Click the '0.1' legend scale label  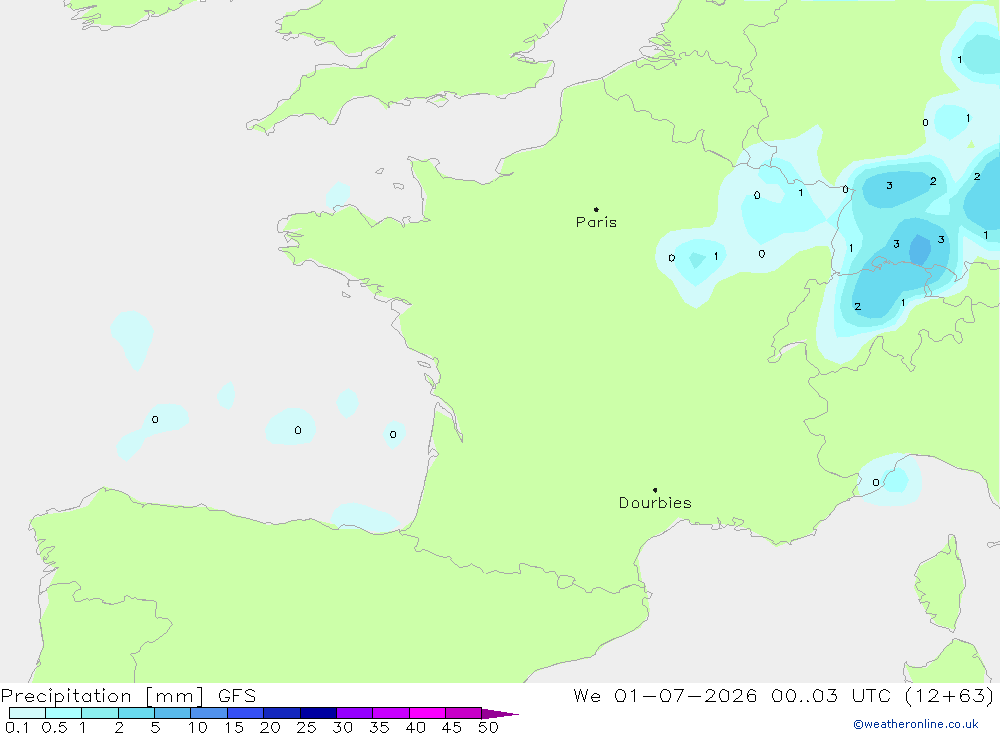click(16, 727)
